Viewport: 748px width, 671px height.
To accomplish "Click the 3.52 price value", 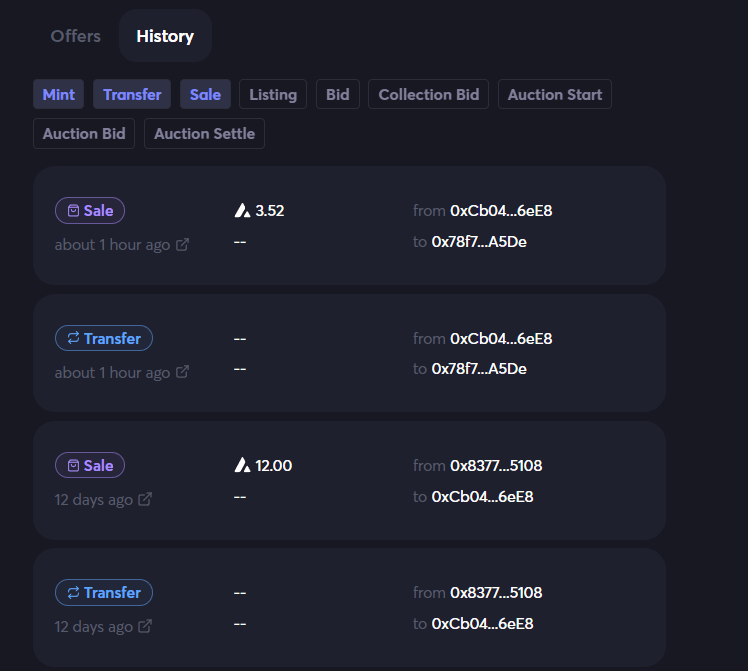I will 270,210.
